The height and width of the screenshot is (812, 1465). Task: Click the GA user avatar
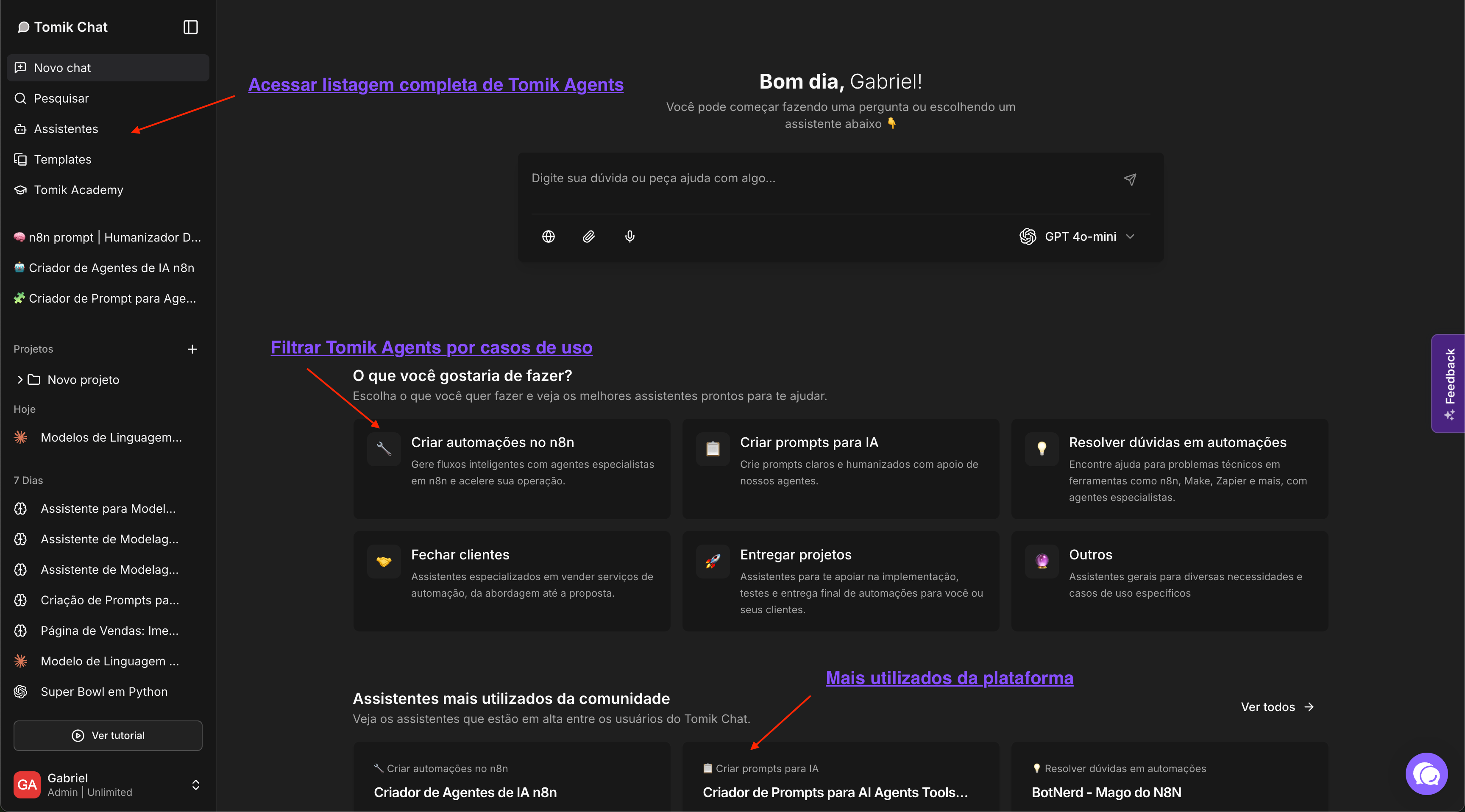click(x=27, y=785)
